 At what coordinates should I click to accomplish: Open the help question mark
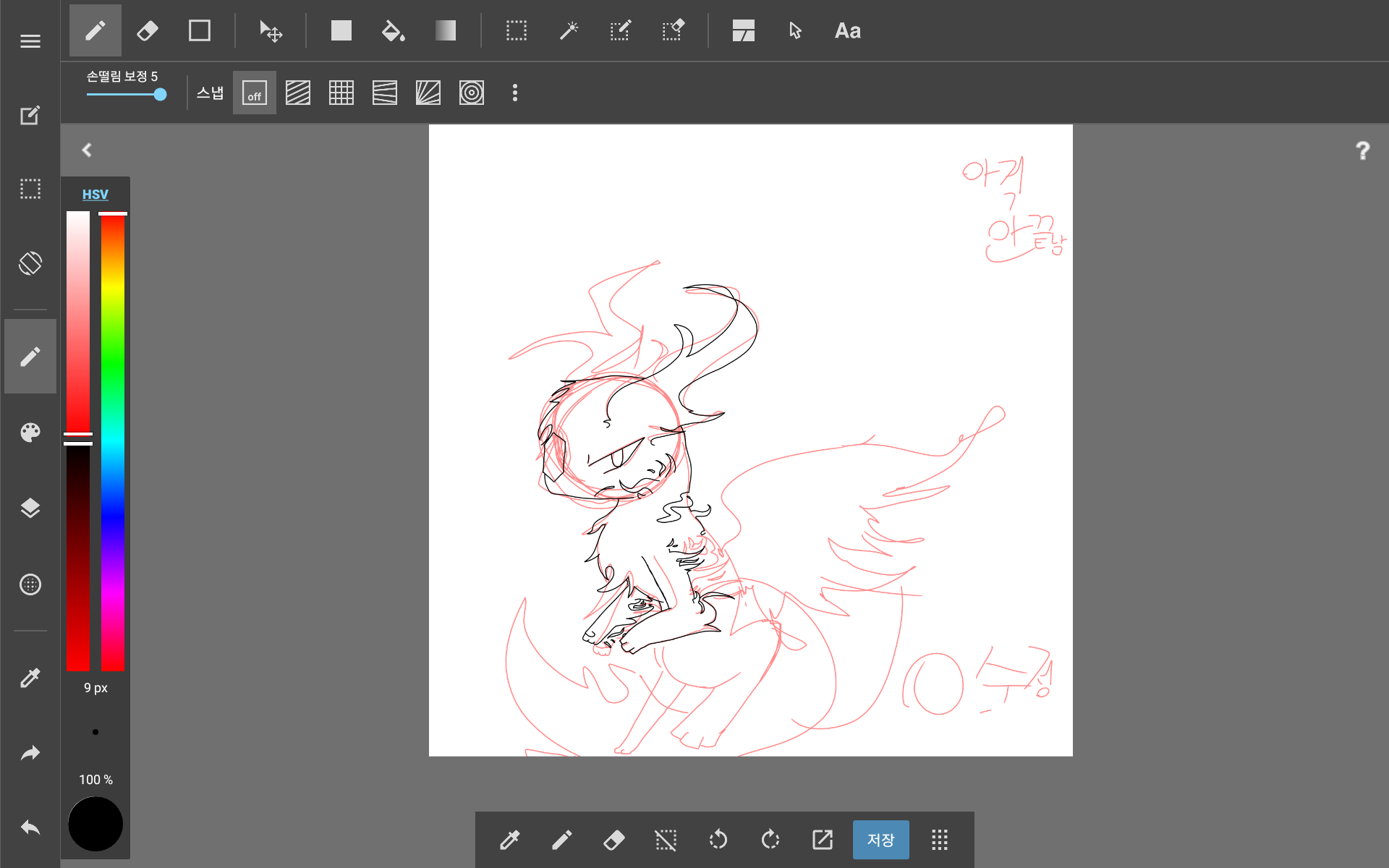point(1362,150)
